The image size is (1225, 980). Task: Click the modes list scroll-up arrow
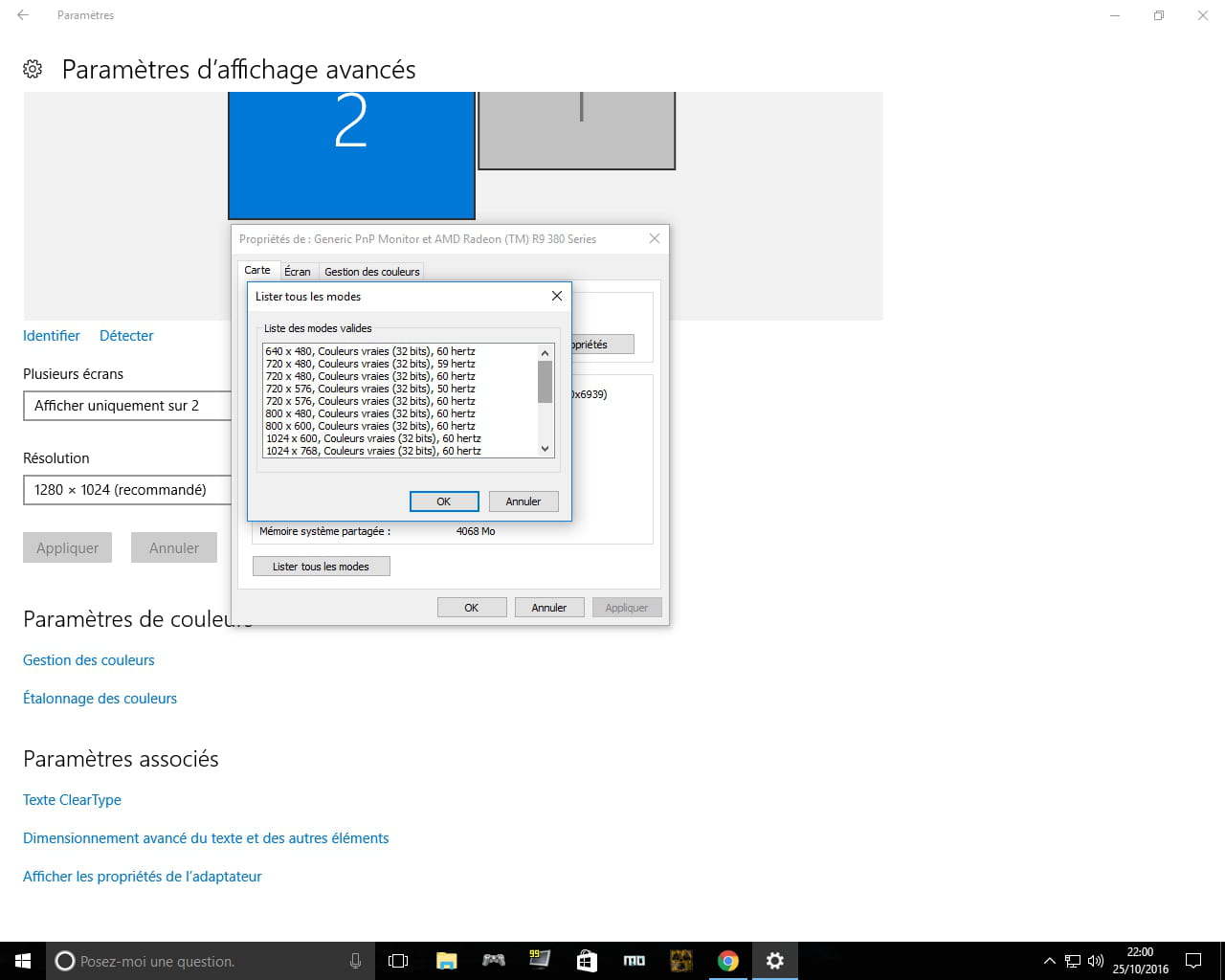[546, 352]
